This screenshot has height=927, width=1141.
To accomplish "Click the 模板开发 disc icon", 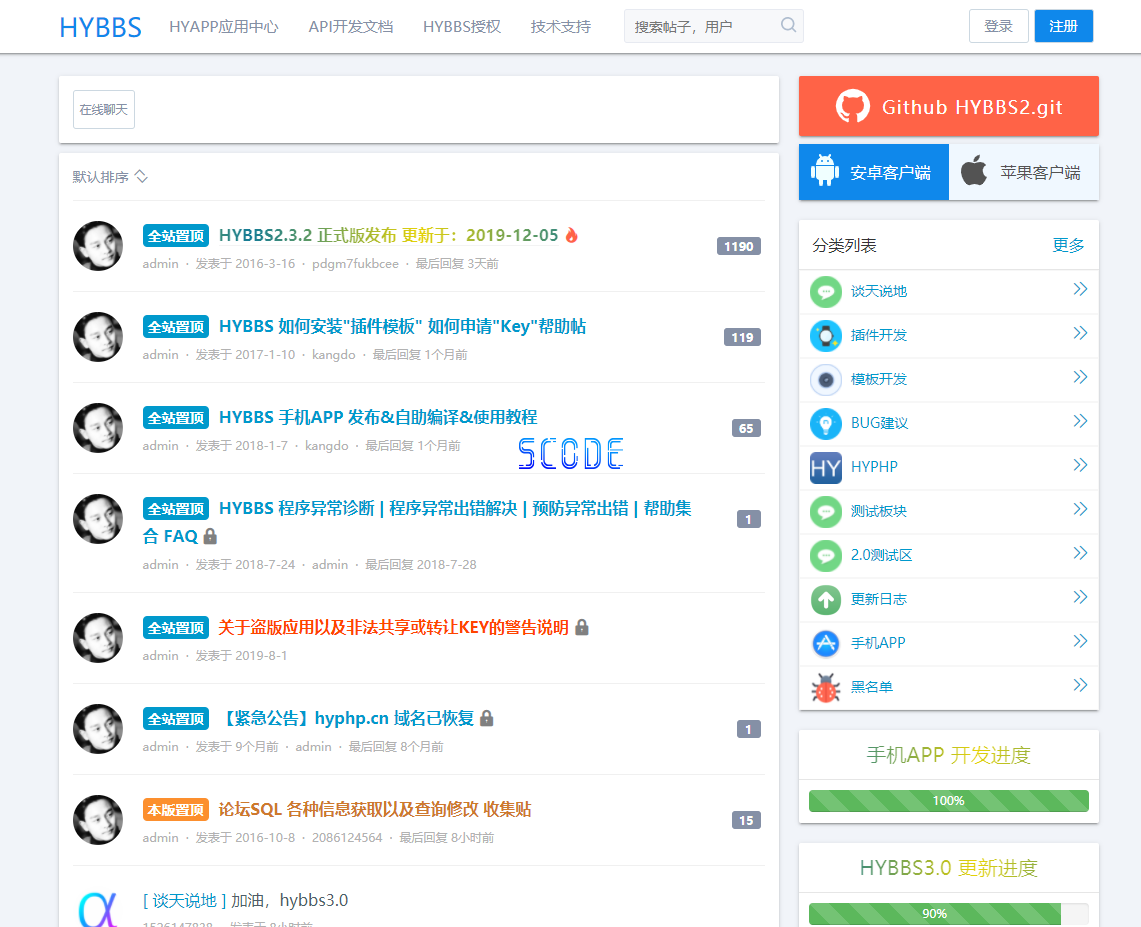I will pos(826,380).
